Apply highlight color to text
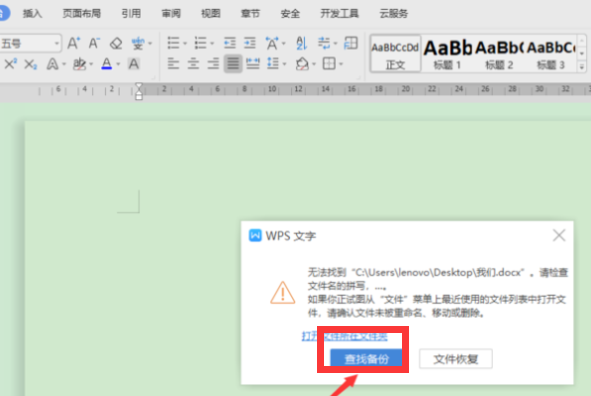Image resolution: width=591 pixels, height=396 pixels. tap(80, 64)
